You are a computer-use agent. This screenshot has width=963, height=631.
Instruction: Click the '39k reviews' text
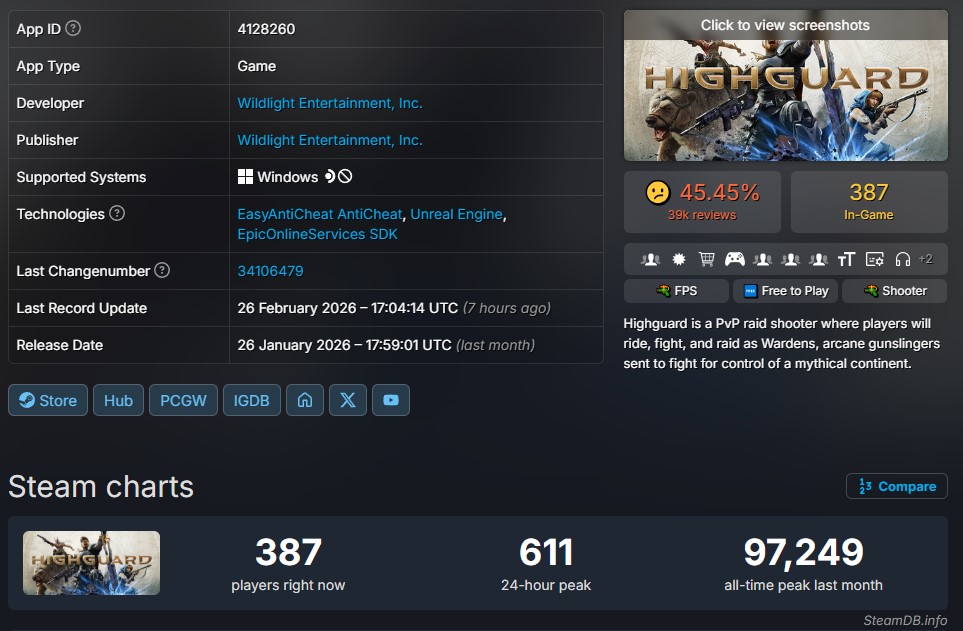[702, 215]
